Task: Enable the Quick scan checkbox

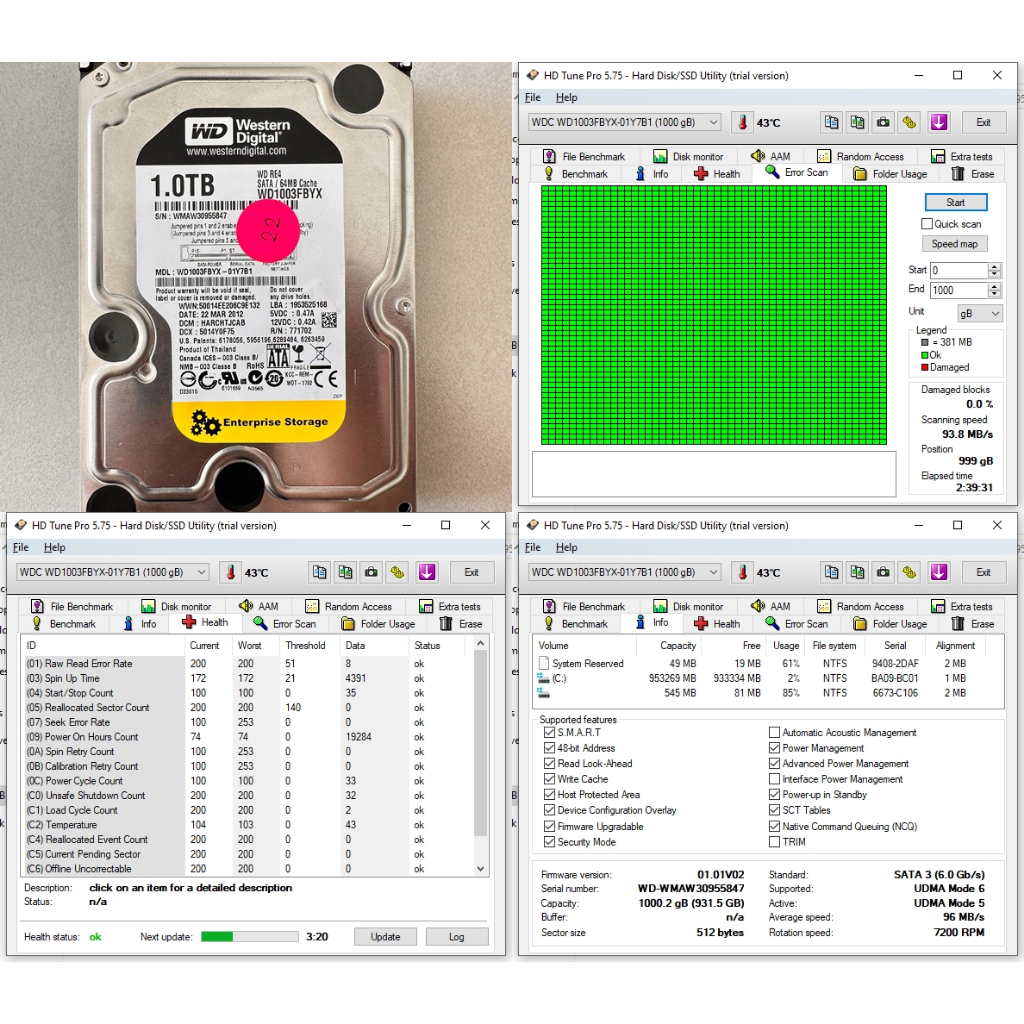Action: tap(927, 224)
